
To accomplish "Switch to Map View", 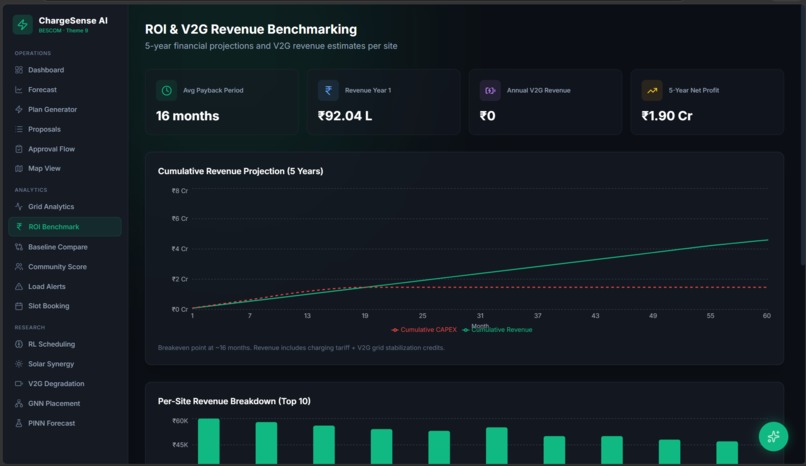I will 65,169.
